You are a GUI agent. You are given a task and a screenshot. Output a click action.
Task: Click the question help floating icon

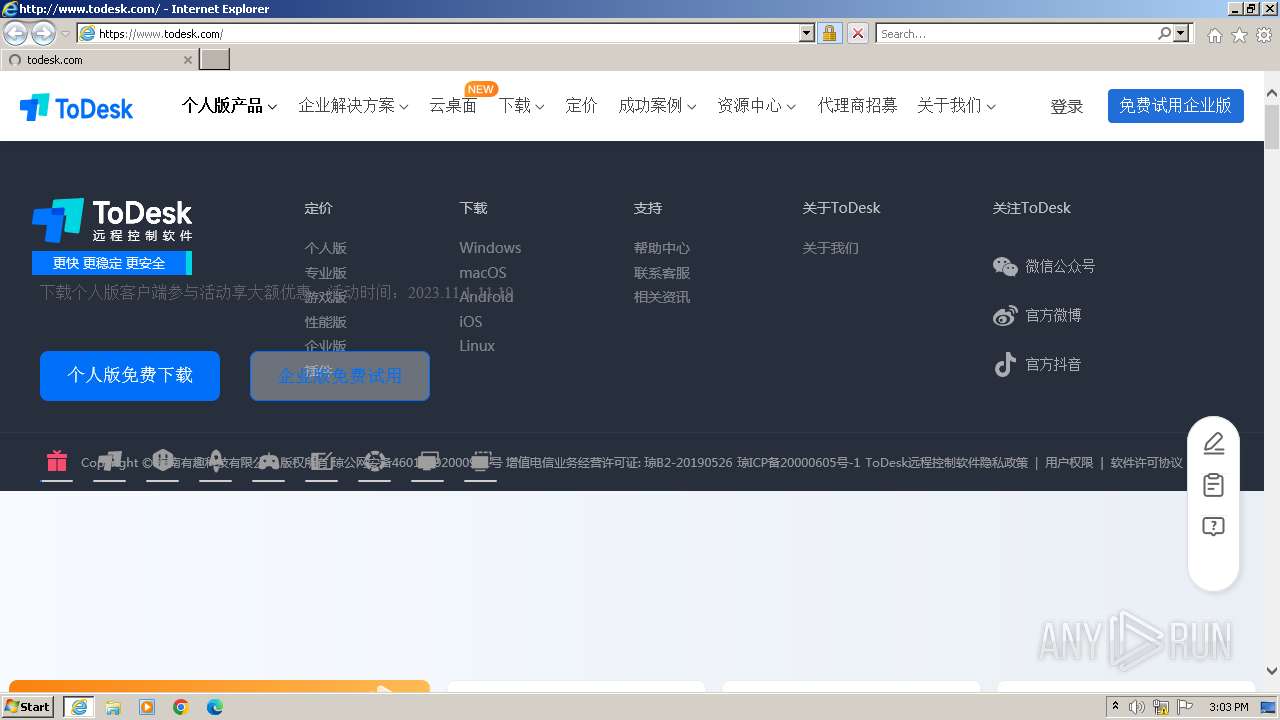click(1213, 527)
